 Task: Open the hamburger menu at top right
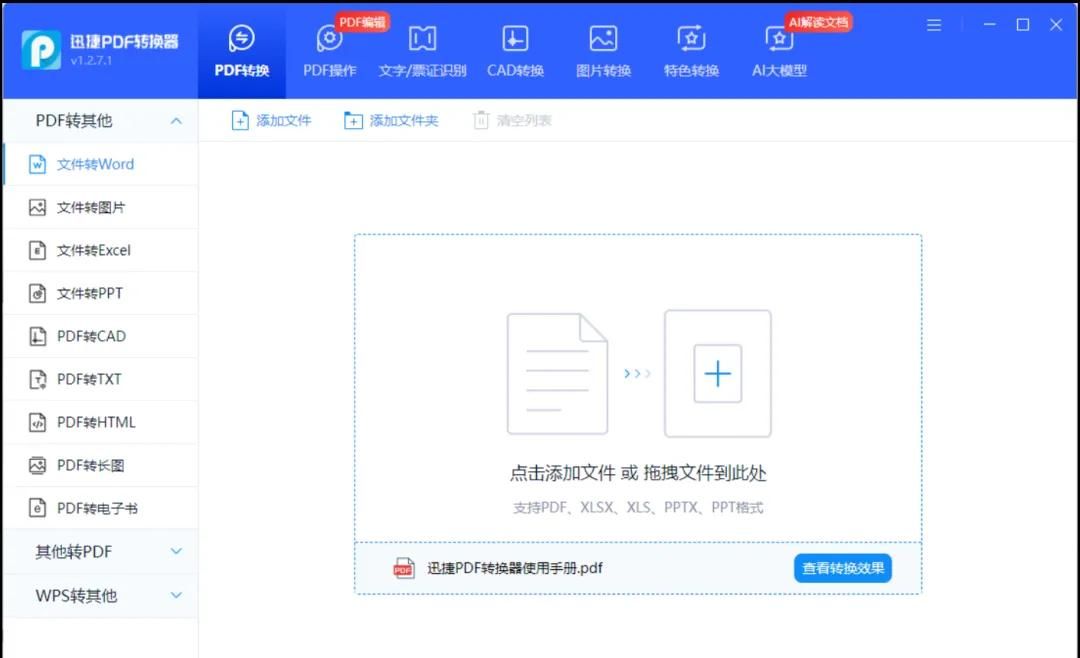(934, 24)
